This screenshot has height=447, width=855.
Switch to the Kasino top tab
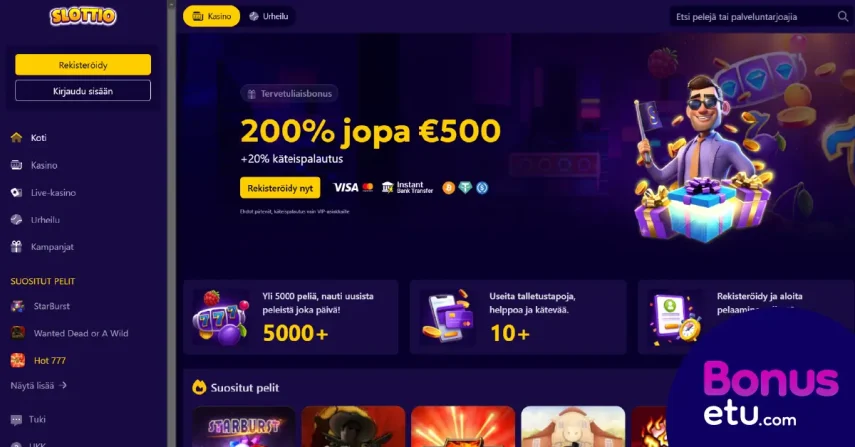pos(212,16)
